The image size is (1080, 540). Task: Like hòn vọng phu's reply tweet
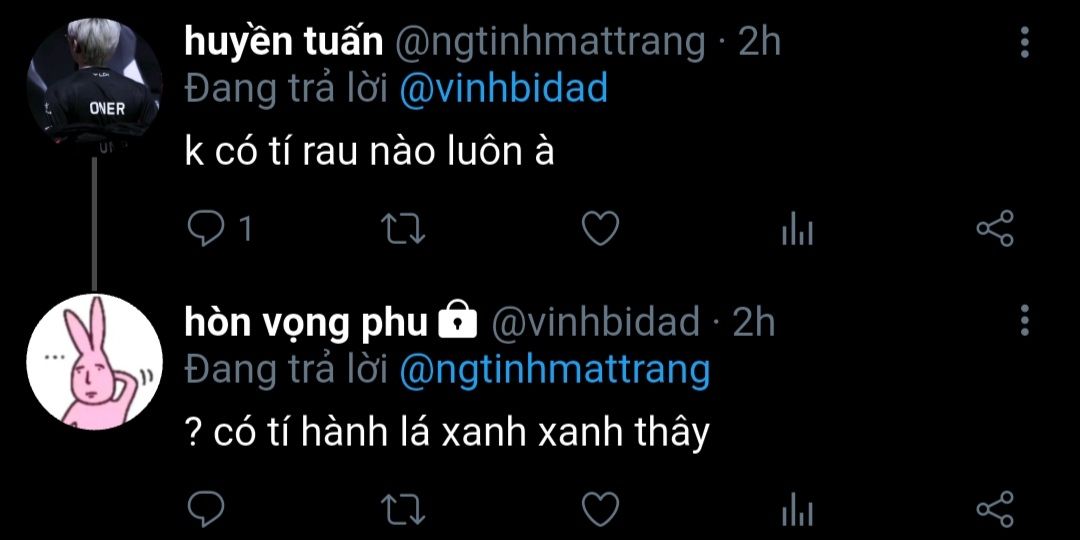click(x=601, y=510)
